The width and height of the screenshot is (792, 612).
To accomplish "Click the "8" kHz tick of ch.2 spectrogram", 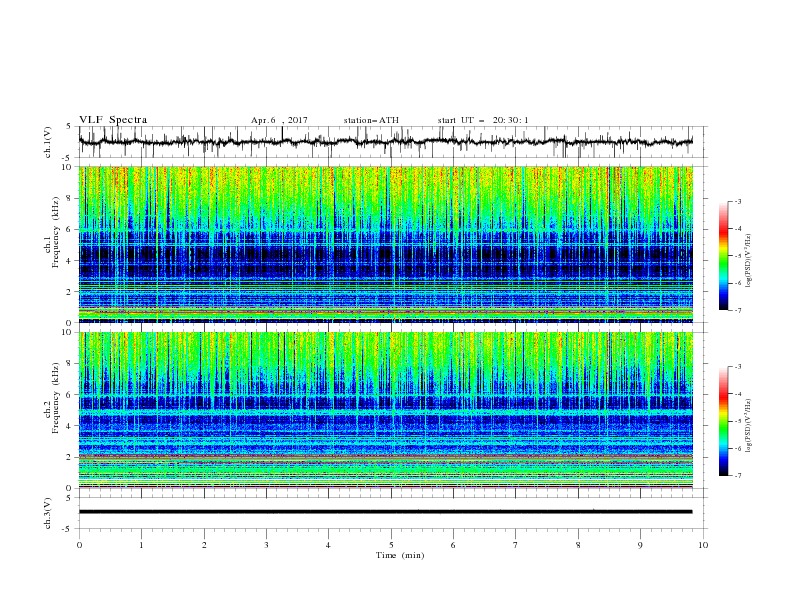I will tap(70, 364).
